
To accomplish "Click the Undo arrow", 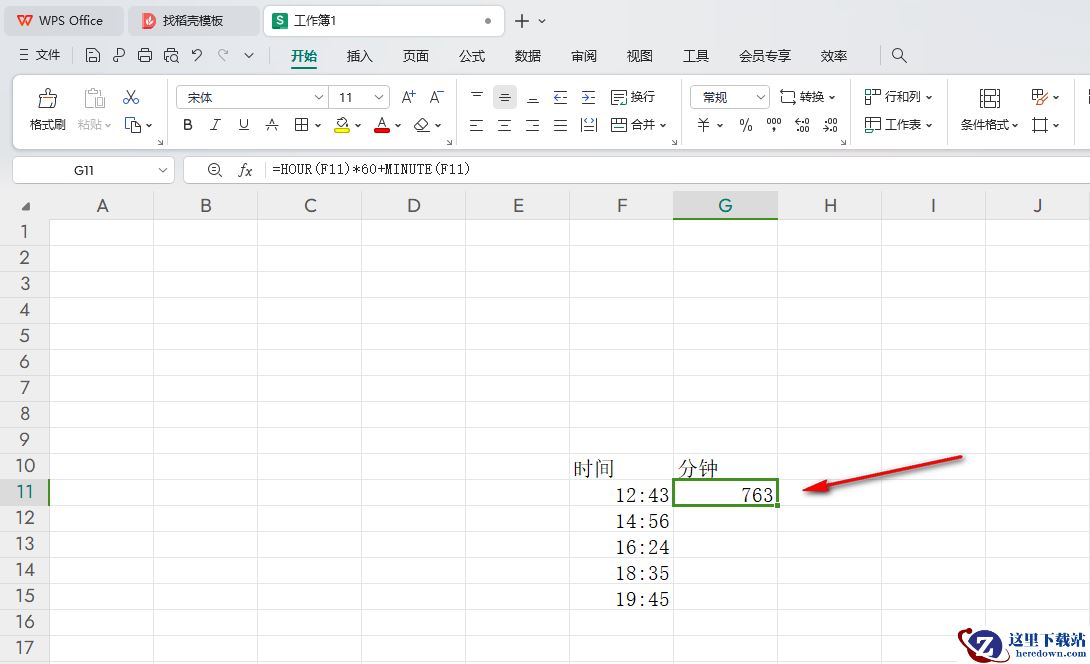I will click(197, 55).
